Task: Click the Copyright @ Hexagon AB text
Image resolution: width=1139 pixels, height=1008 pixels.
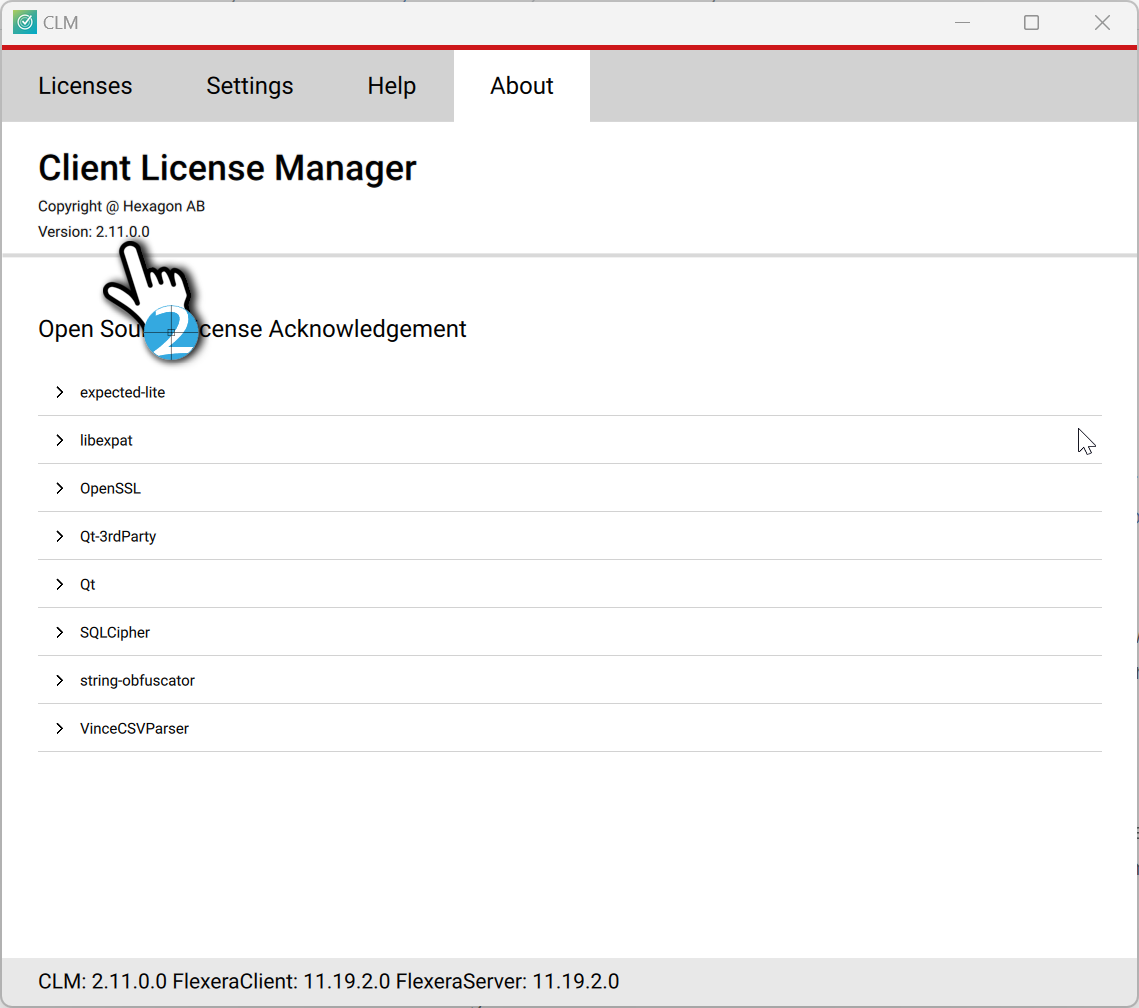Action: 121,206
